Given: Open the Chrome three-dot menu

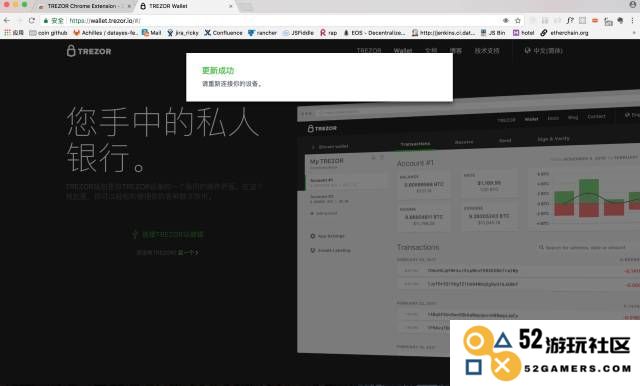Looking at the screenshot, I should click(x=633, y=20).
